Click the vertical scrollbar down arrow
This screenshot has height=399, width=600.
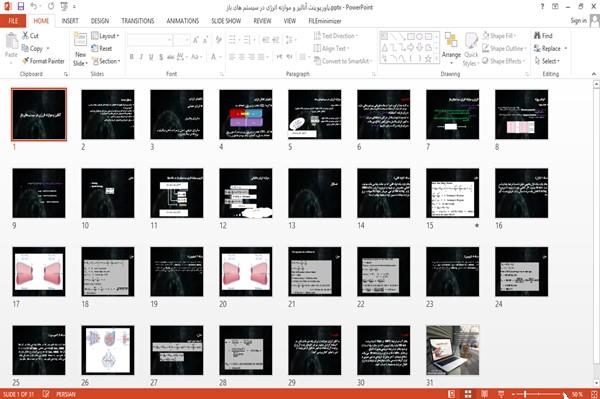tap(596, 383)
